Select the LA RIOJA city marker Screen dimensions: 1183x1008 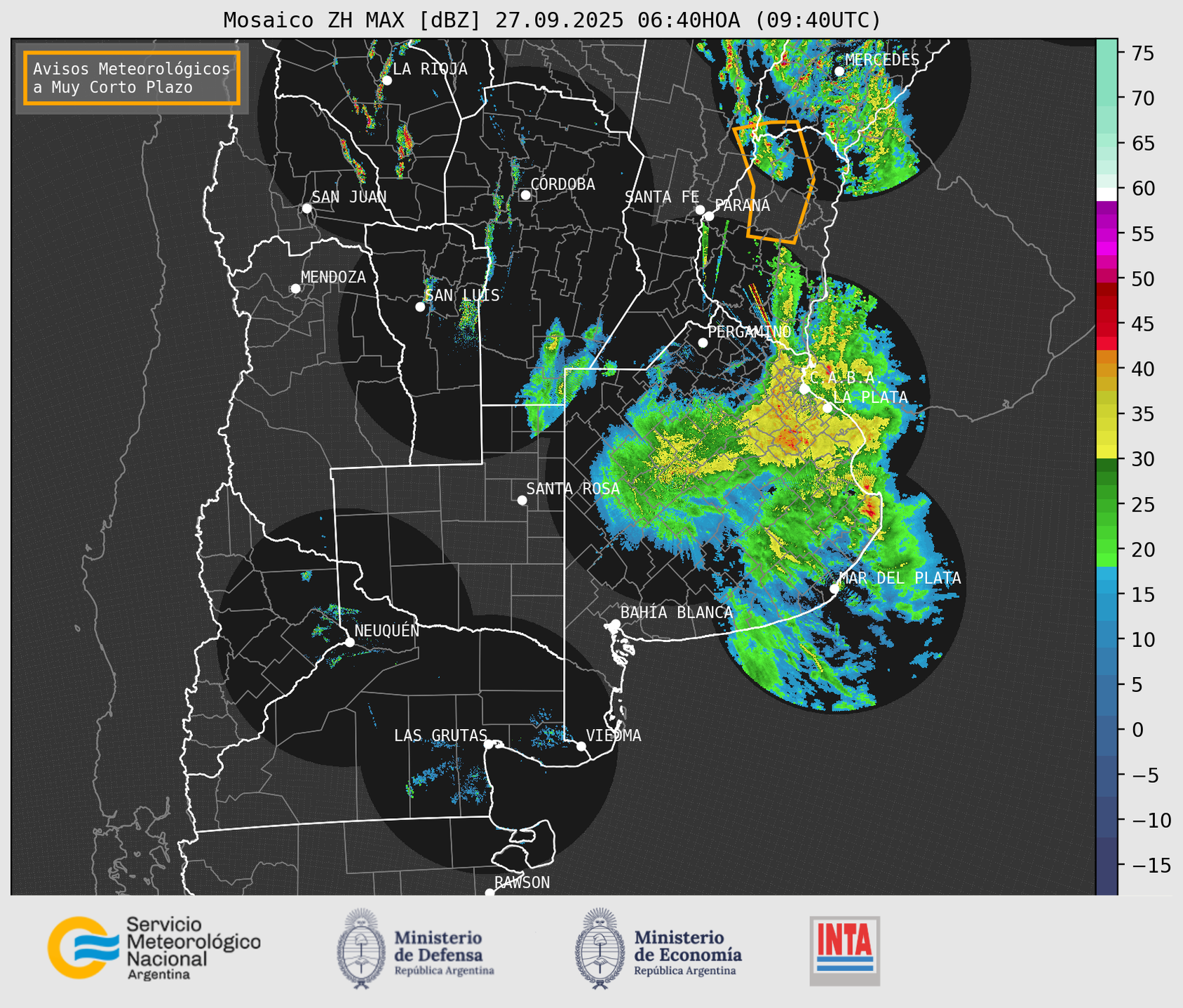pyautogui.click(x=387, y=81)
